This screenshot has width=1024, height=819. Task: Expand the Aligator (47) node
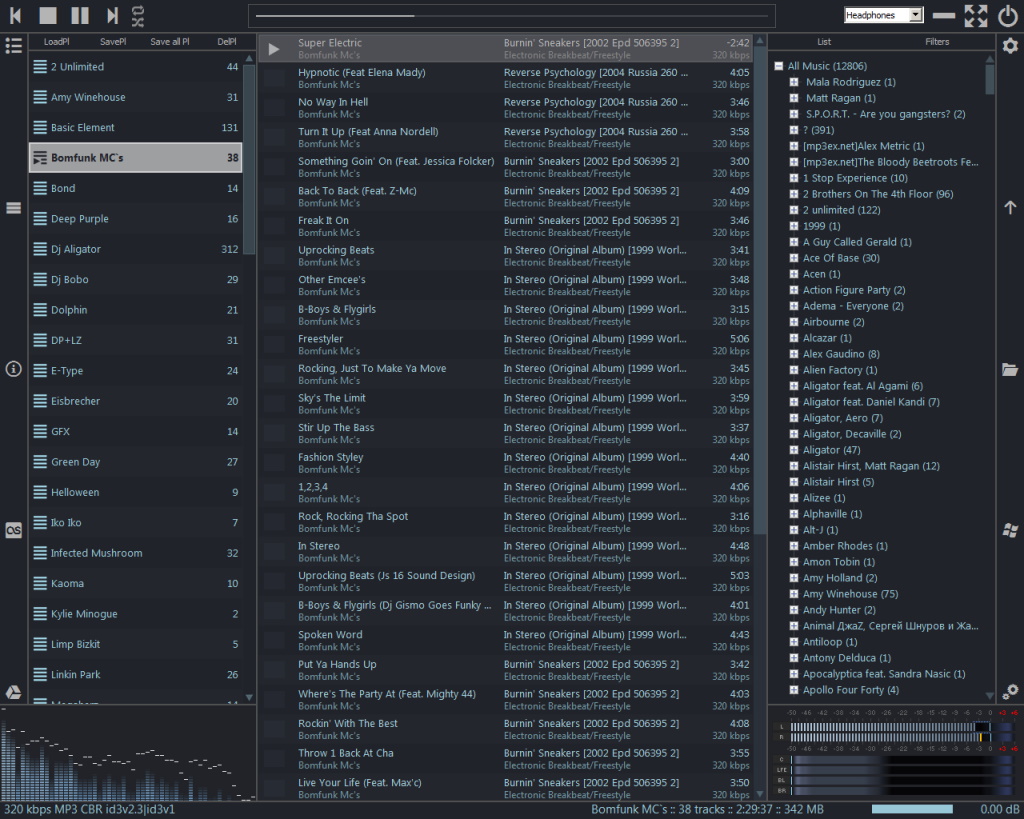point(794,450)
